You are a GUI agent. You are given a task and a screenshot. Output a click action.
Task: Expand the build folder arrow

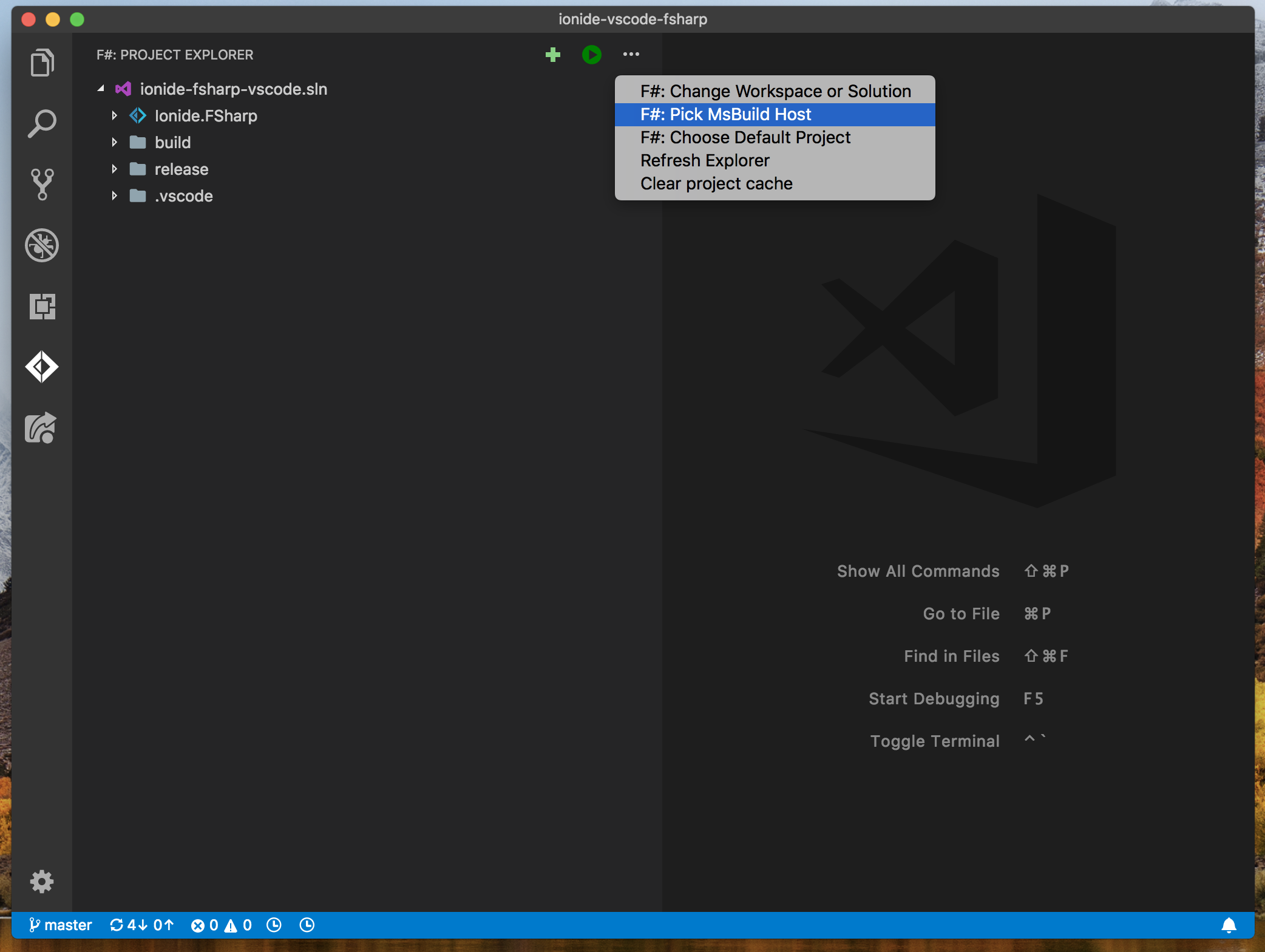pos(114,142)
